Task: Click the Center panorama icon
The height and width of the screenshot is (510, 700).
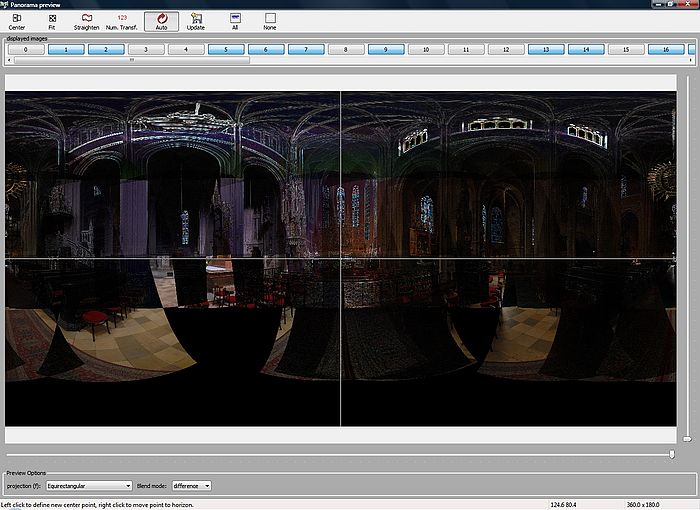Action: tap(17, 20)
